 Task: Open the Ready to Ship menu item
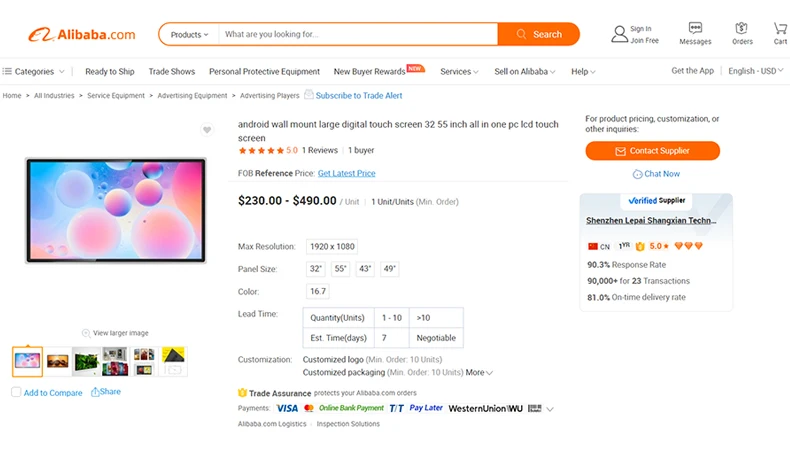[x=110, y=72]
